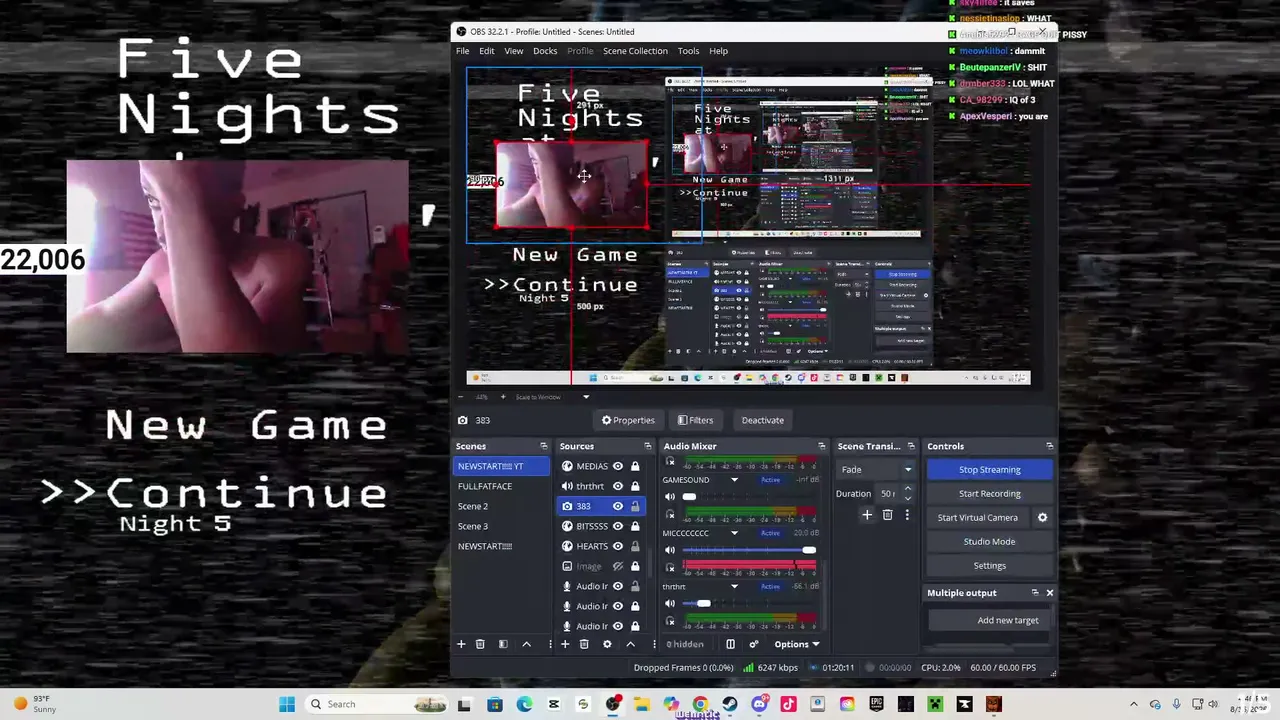Hide the 383 source with its eye icon
This screenshot has height=720, width=1280.
click(617, 506)
